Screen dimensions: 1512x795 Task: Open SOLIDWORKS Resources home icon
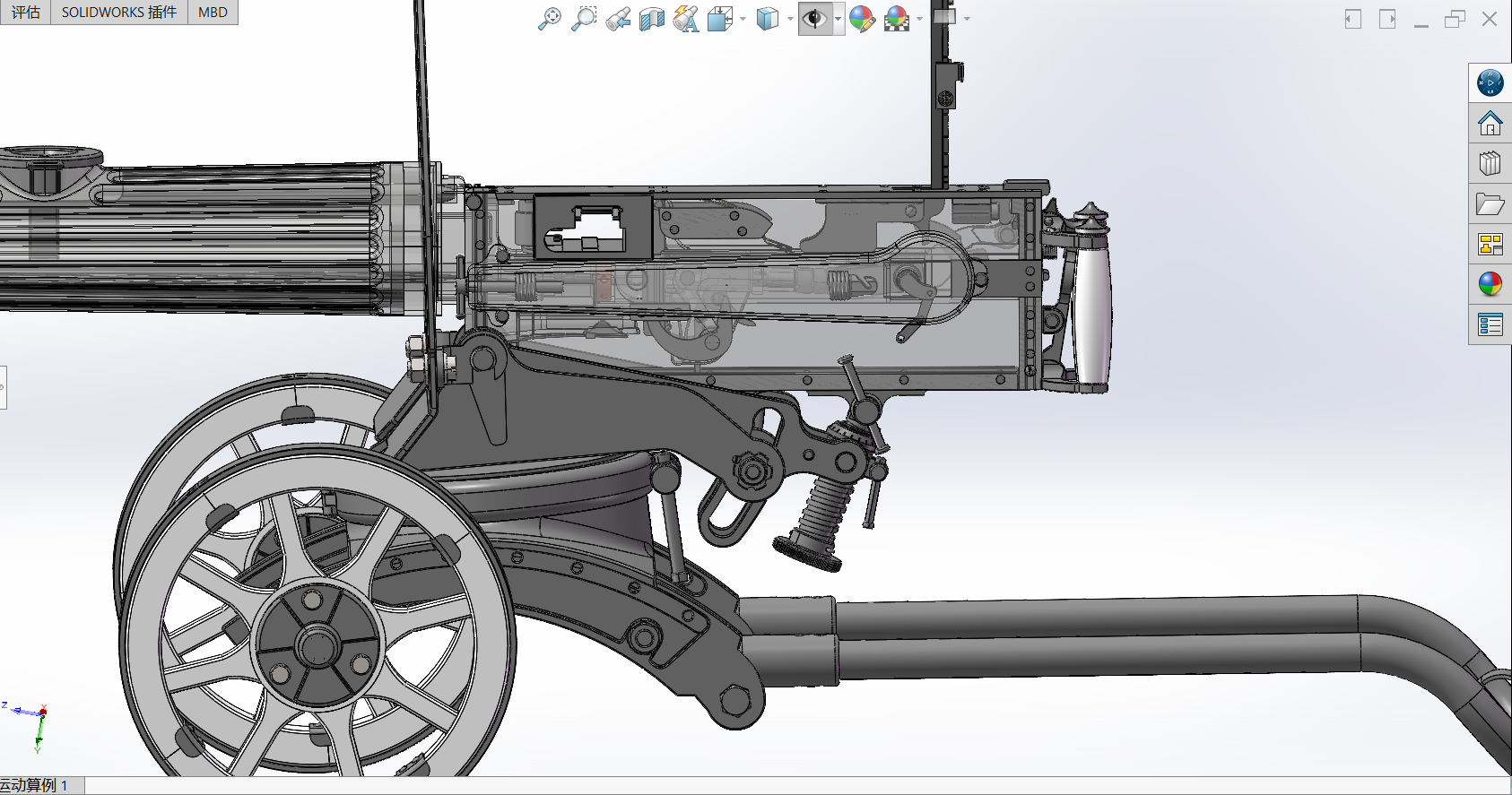[x=1490, y=124]
